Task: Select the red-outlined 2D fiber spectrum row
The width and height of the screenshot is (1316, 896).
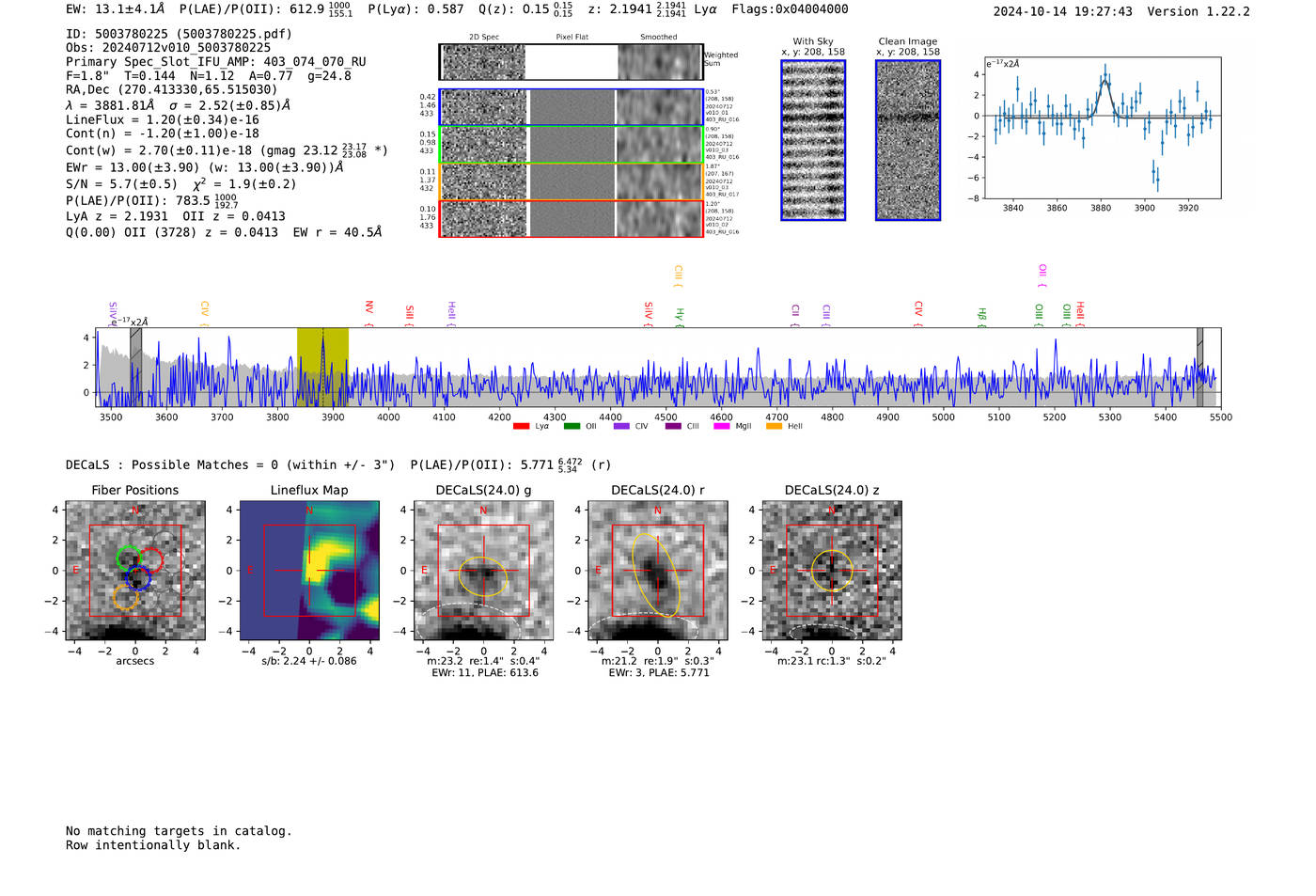Action: [572, 218]
